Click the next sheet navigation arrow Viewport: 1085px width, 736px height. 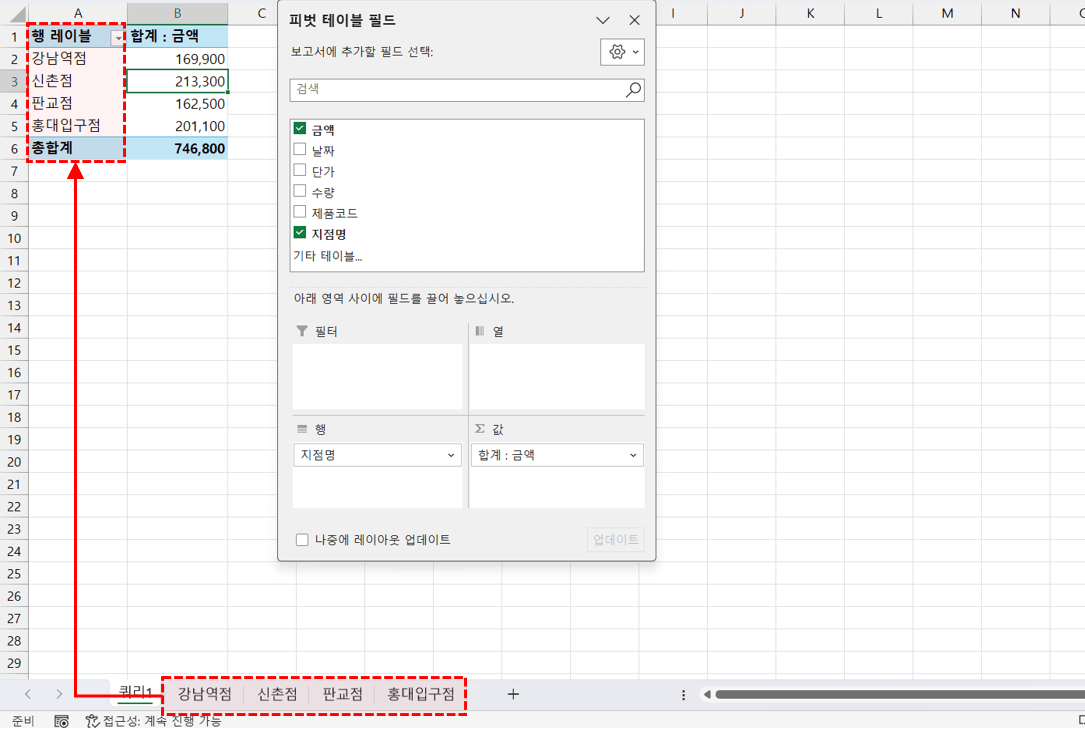pyautogui.click(x=58, y=694)
